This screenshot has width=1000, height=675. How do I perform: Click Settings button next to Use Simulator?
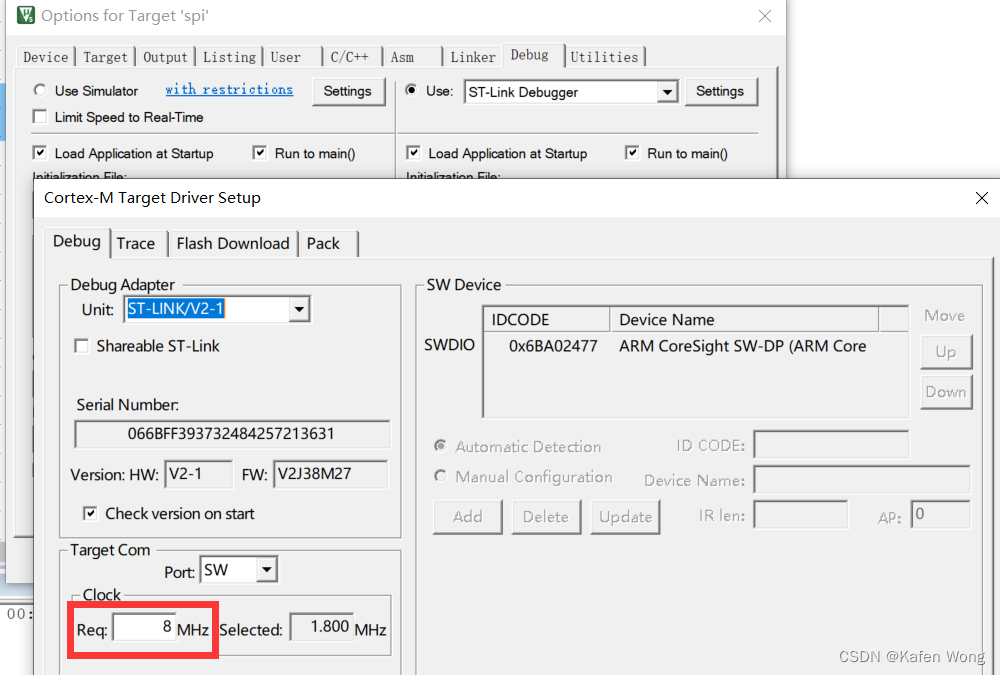coord(348,91)
